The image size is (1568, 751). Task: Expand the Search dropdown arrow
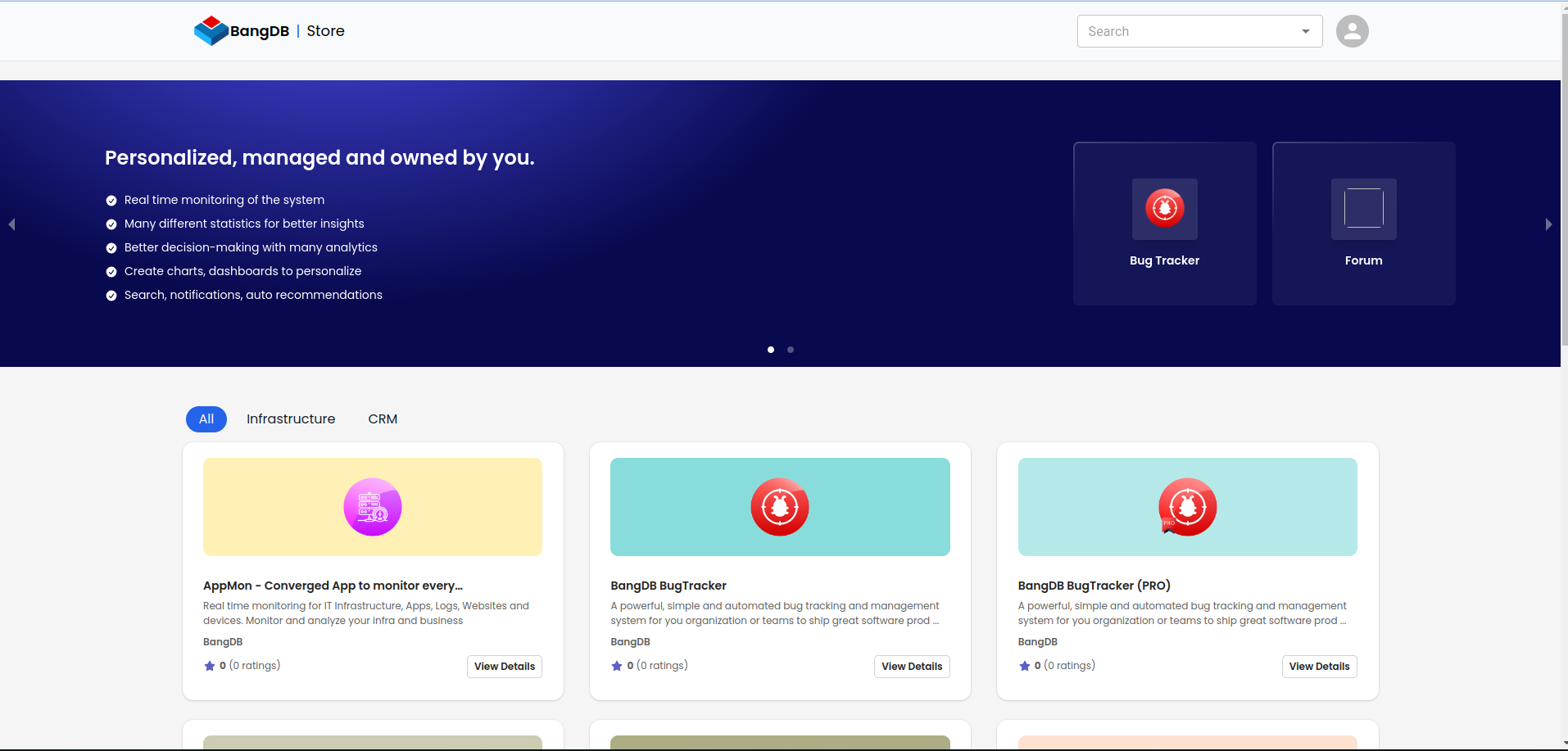pos(1306,31)
